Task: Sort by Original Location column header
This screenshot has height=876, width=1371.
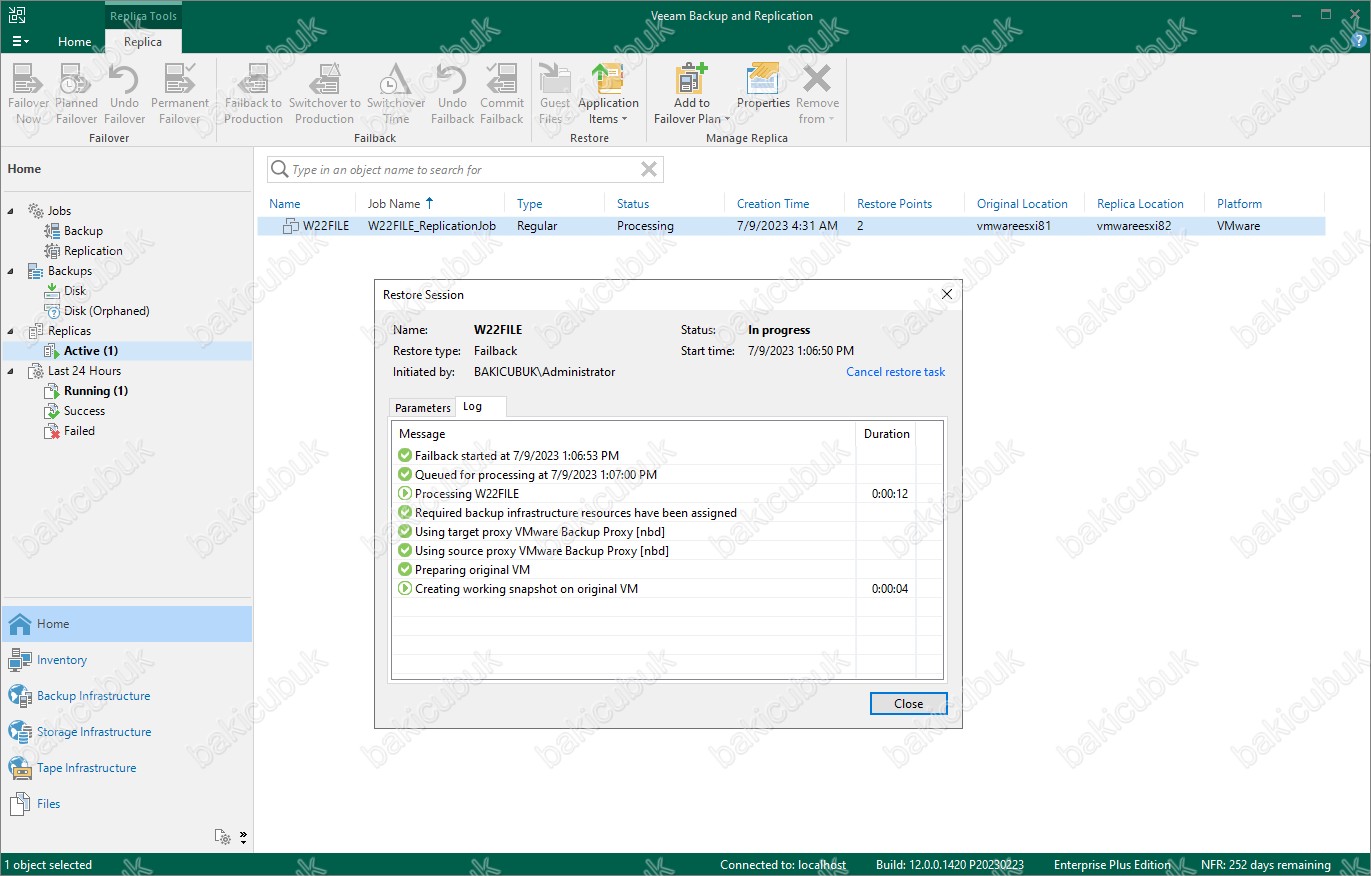Action: pyautogui.click(x=1022, y=204)
